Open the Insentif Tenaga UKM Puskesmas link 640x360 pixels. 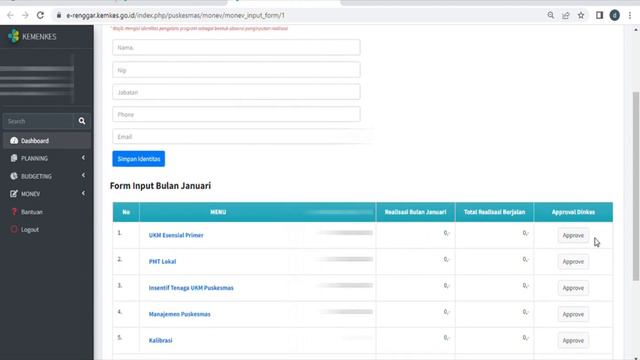(x=191, y=288)
